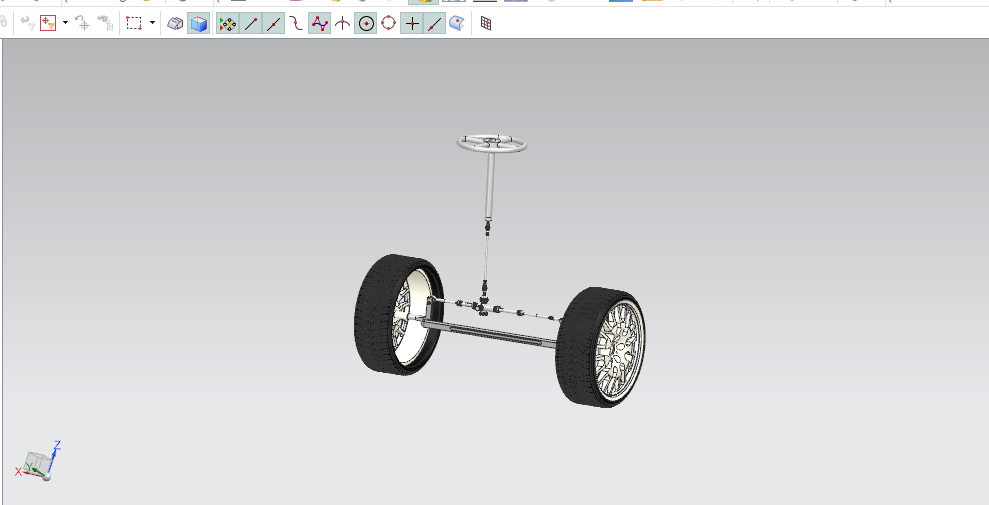Toggle End Point snap
Image resolution: width=989 pixels, height=505 pixels.
250,24
